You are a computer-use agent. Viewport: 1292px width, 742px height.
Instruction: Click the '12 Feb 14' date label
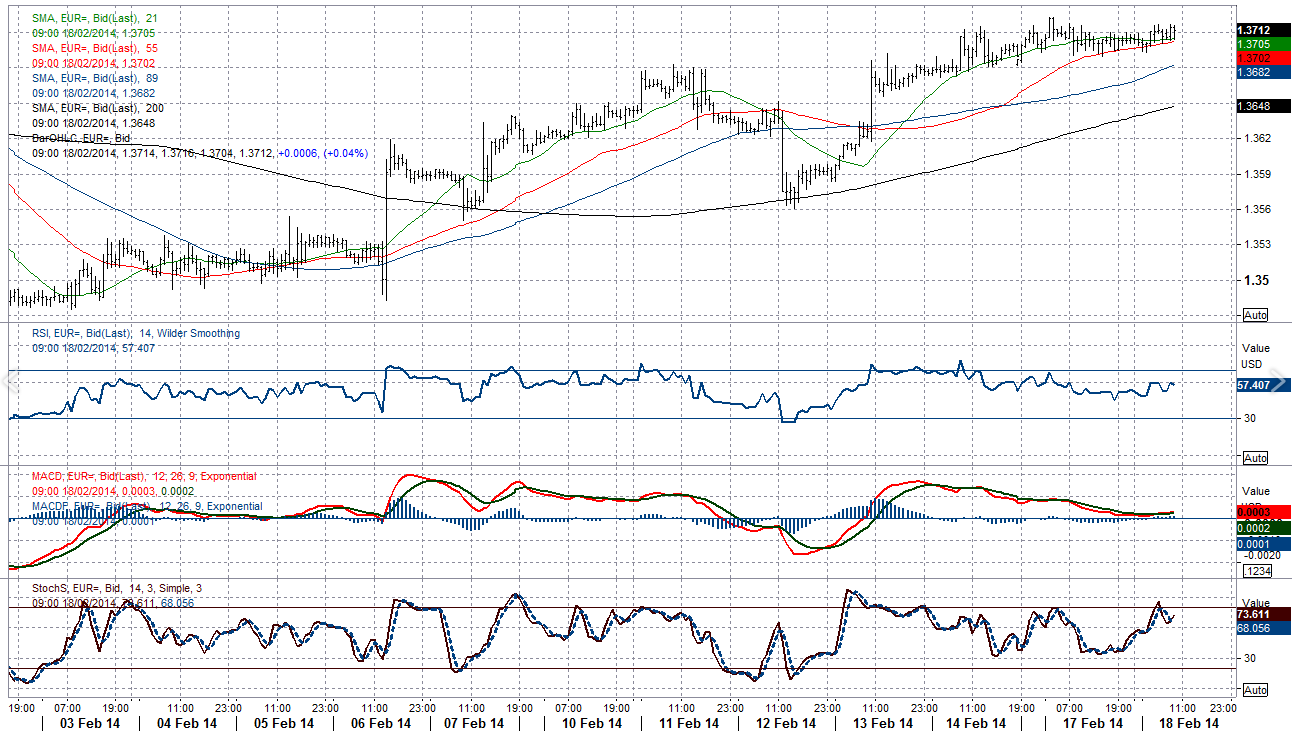pos(786,723)
